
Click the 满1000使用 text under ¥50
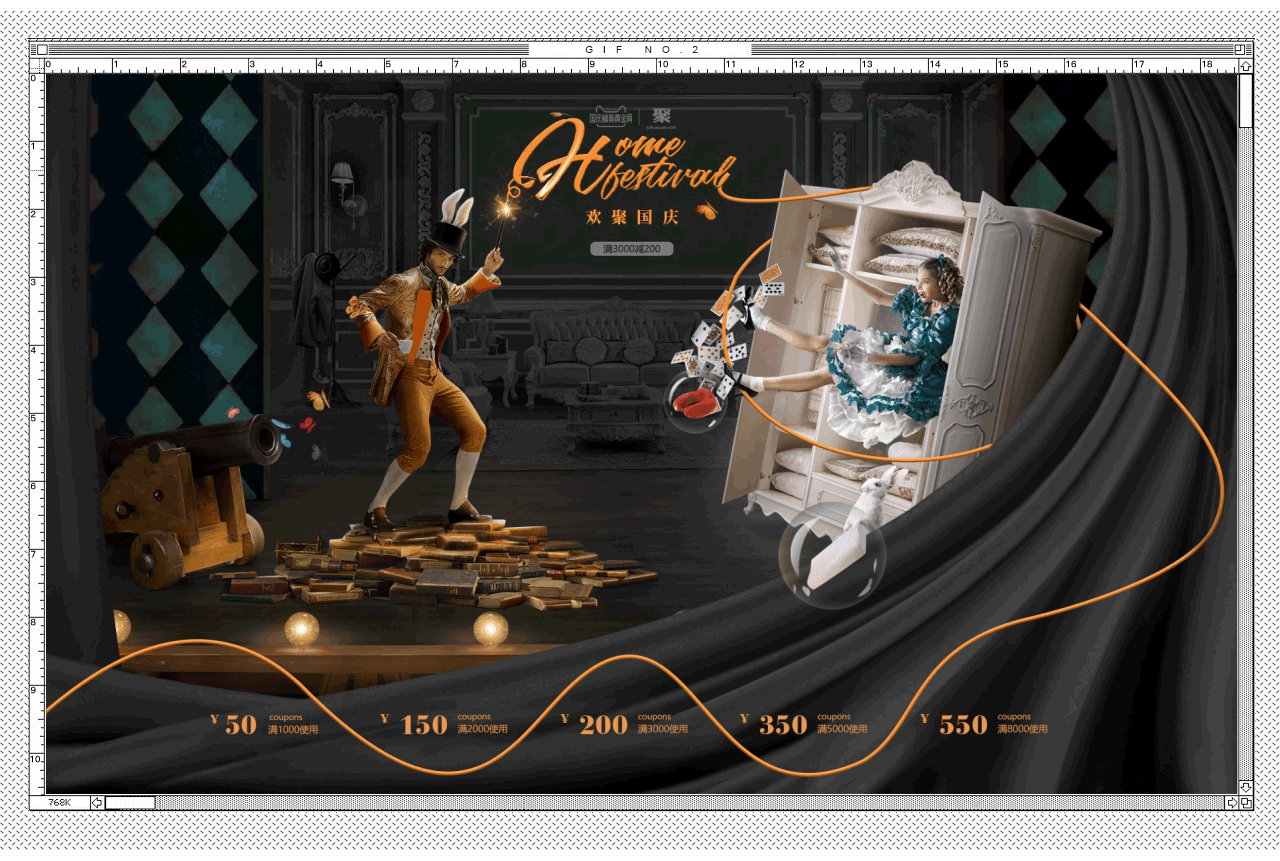point(293,730)
